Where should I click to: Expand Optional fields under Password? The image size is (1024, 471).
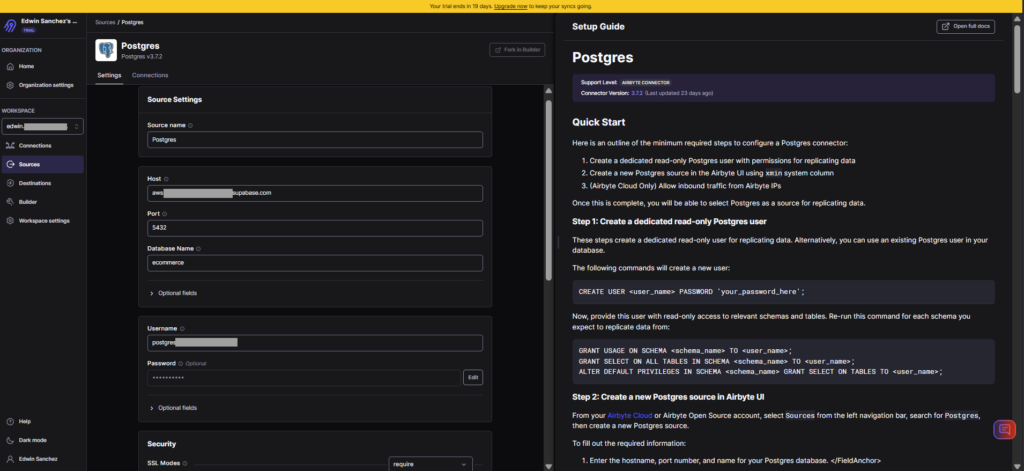coord(173,408)
